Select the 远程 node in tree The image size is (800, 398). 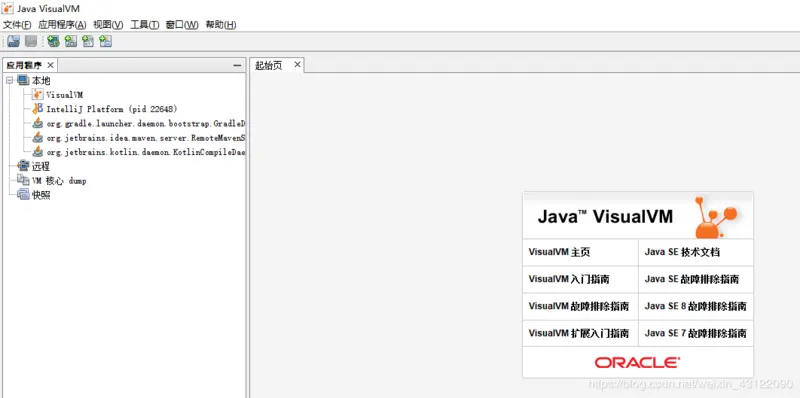point(41,166)
